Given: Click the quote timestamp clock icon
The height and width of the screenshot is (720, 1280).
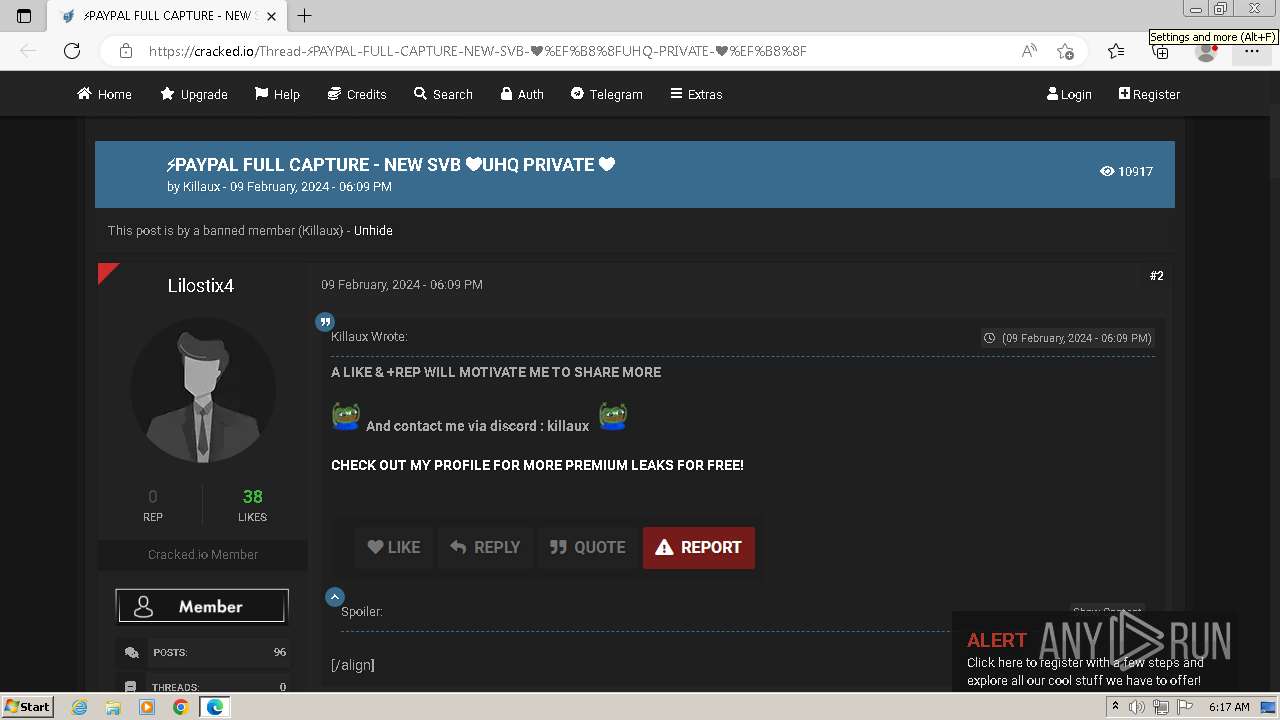Looking at the screenshot, I should 989,338.
